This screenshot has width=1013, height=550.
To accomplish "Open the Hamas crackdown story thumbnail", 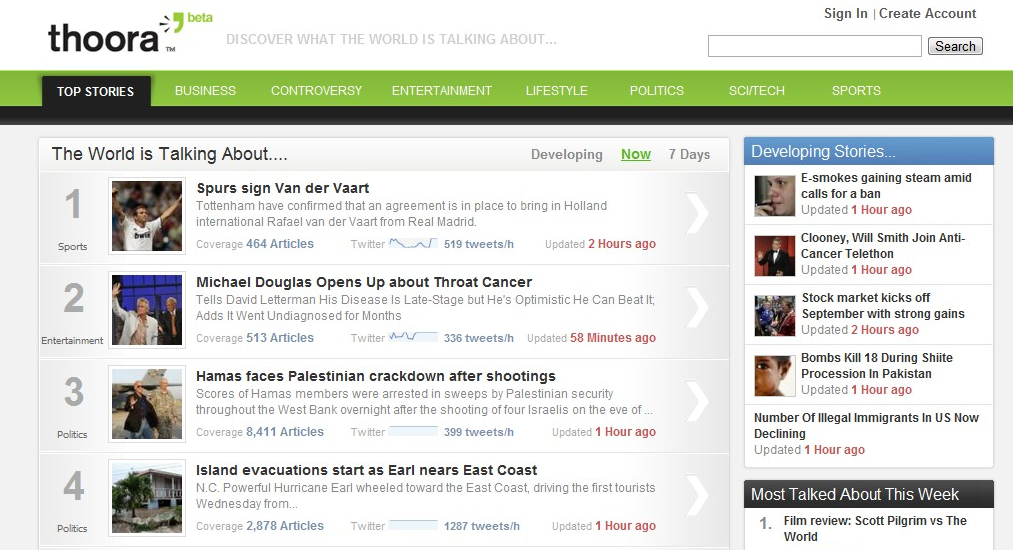I will pyautogui.click(x=147, y=404).
